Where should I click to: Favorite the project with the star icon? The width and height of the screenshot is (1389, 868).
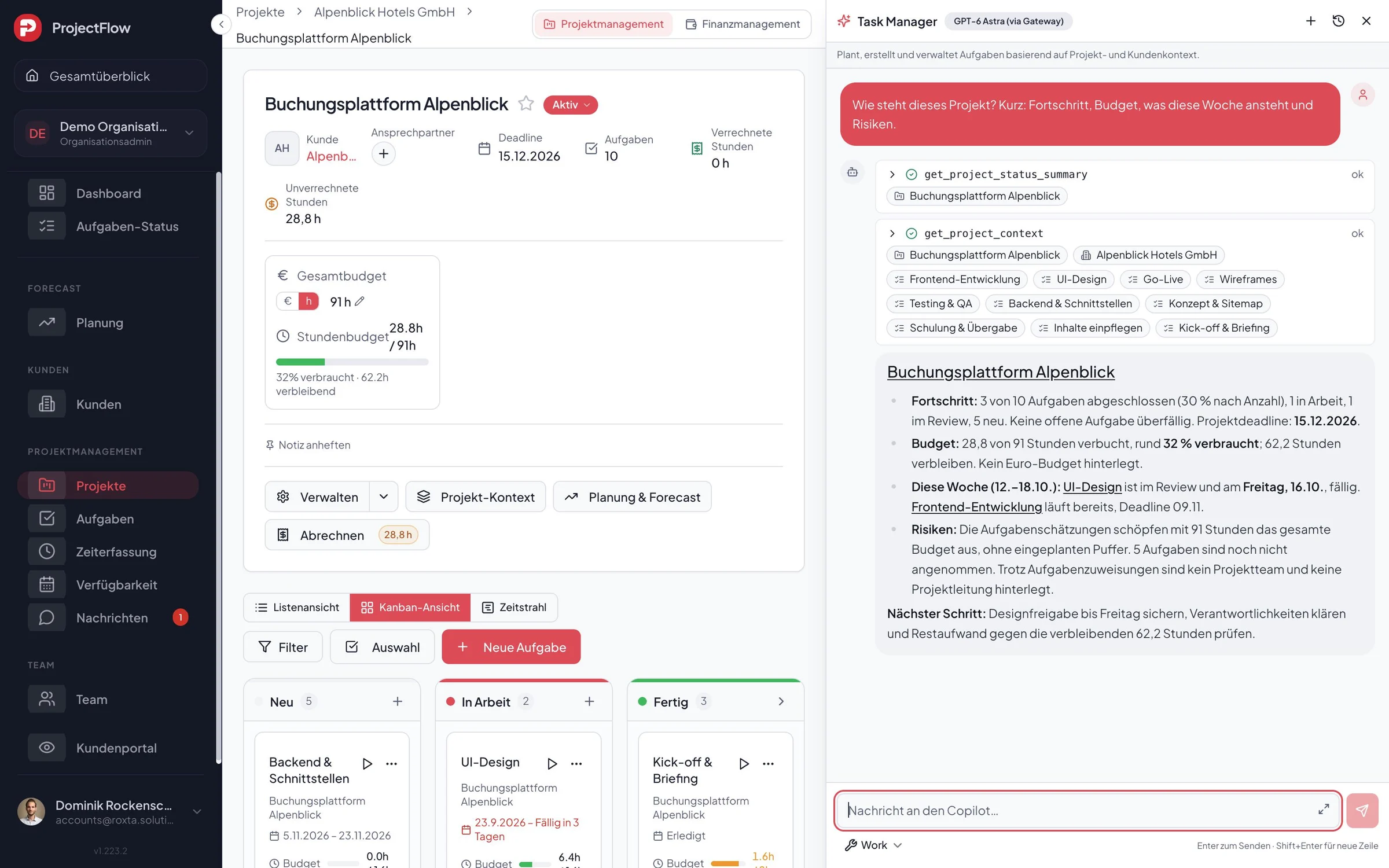[526, 104]
